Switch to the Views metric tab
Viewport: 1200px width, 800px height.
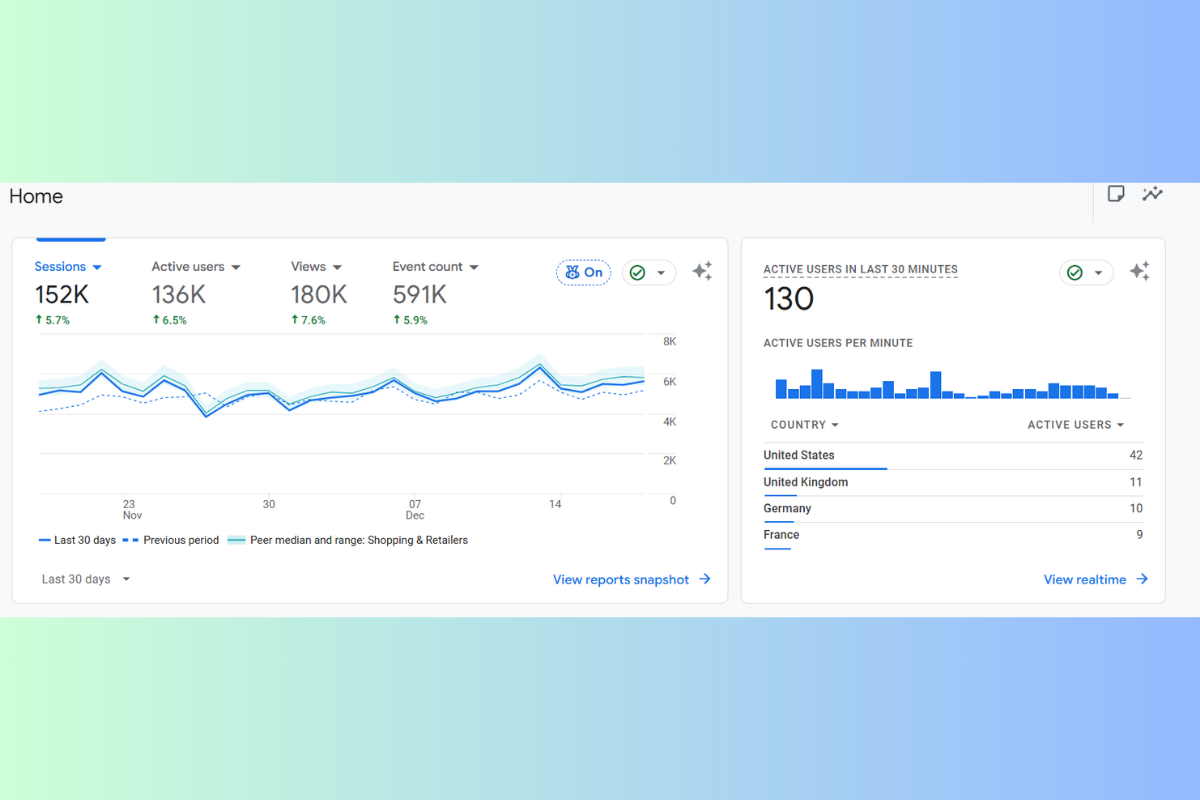click(x=316, y=267)
